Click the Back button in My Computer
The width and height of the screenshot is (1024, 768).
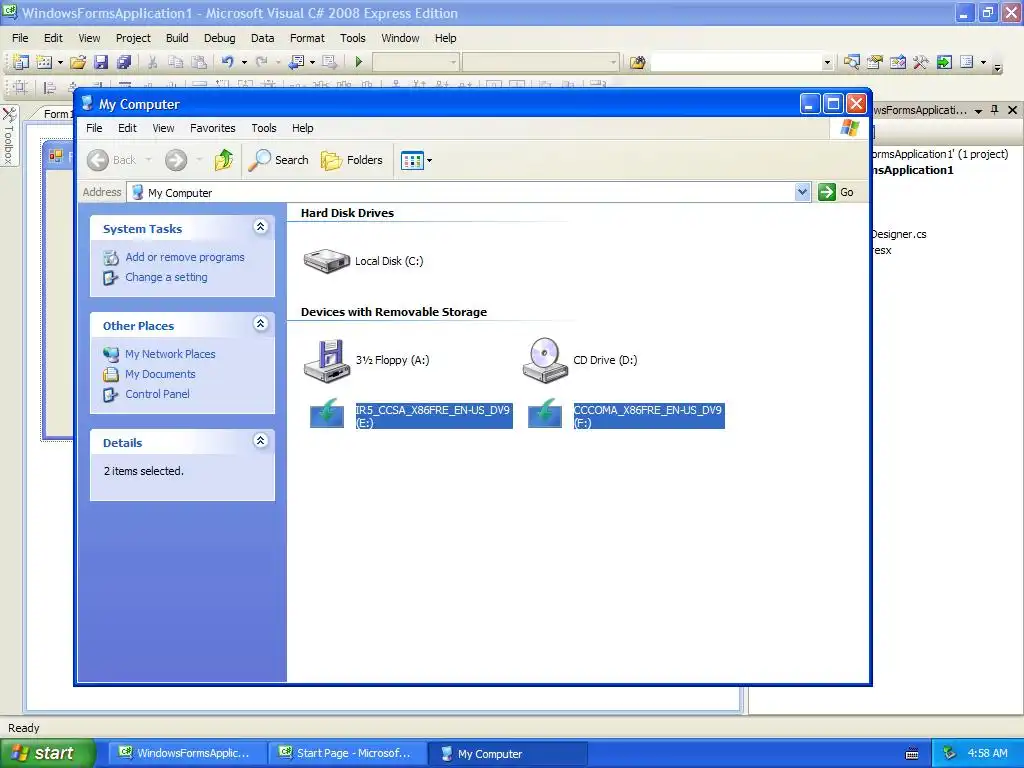(x=112, y=160)
